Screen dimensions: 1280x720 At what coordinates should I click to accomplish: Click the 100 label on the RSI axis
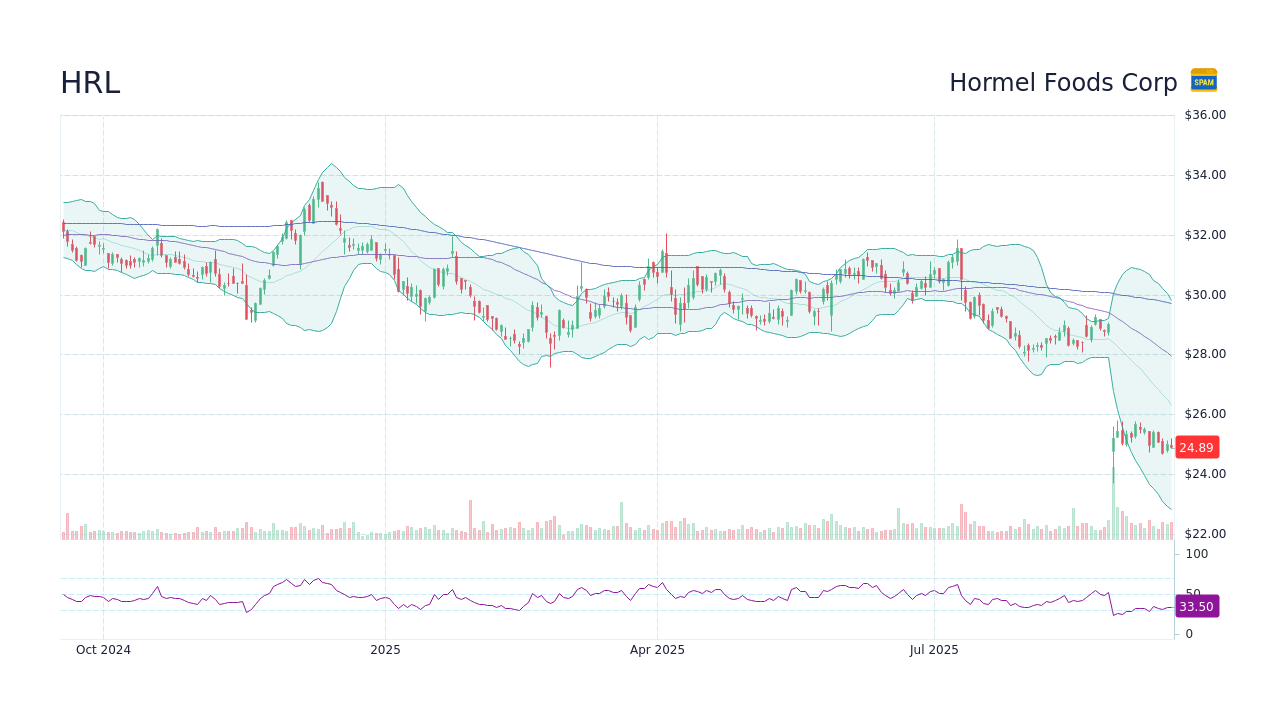click(1196, 554)
